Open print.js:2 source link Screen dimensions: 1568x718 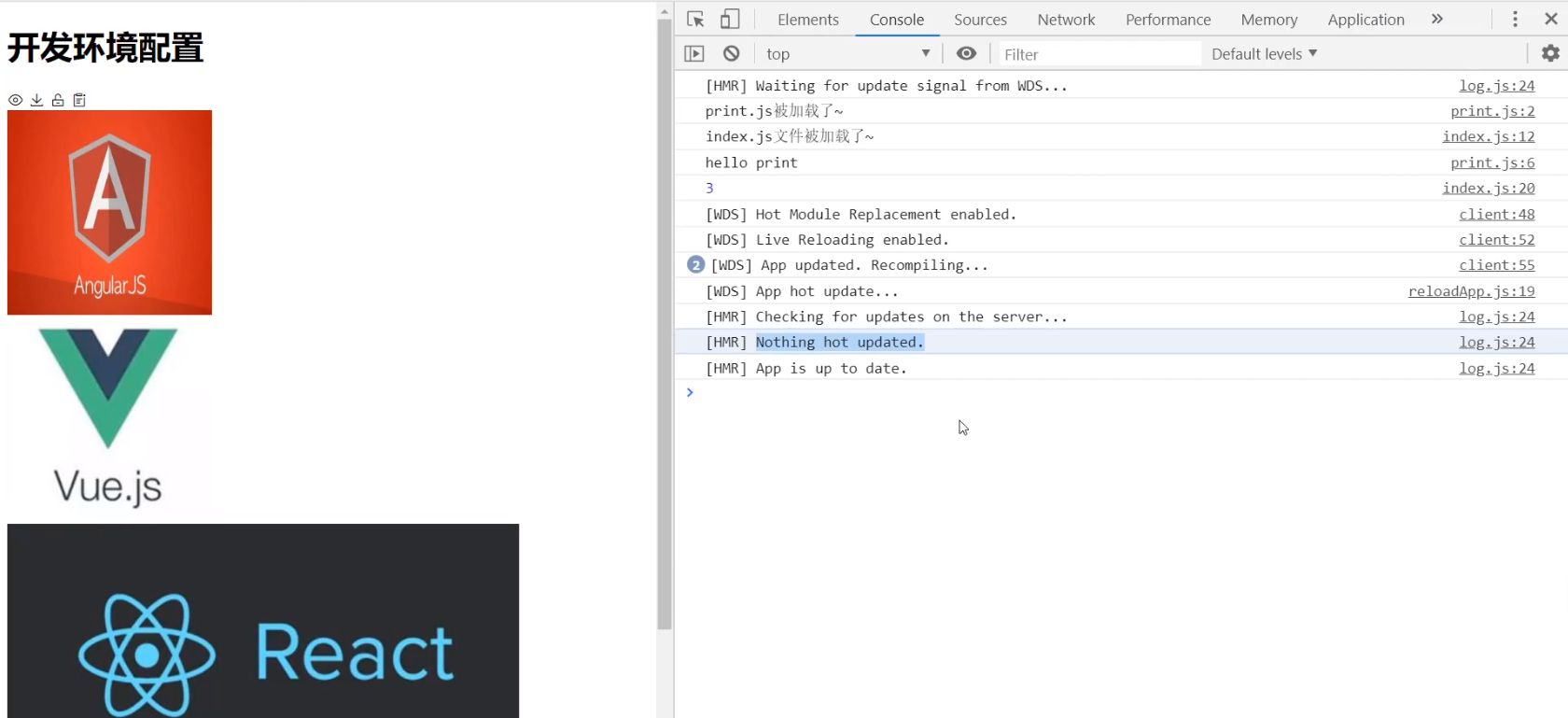1492,111
